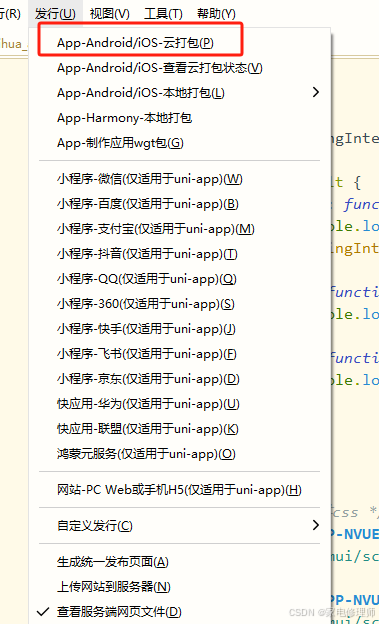Viewport: 379px width, 624px height.
Task: Choose App-制作应用wgt包(G)
Action: (120, 143)
